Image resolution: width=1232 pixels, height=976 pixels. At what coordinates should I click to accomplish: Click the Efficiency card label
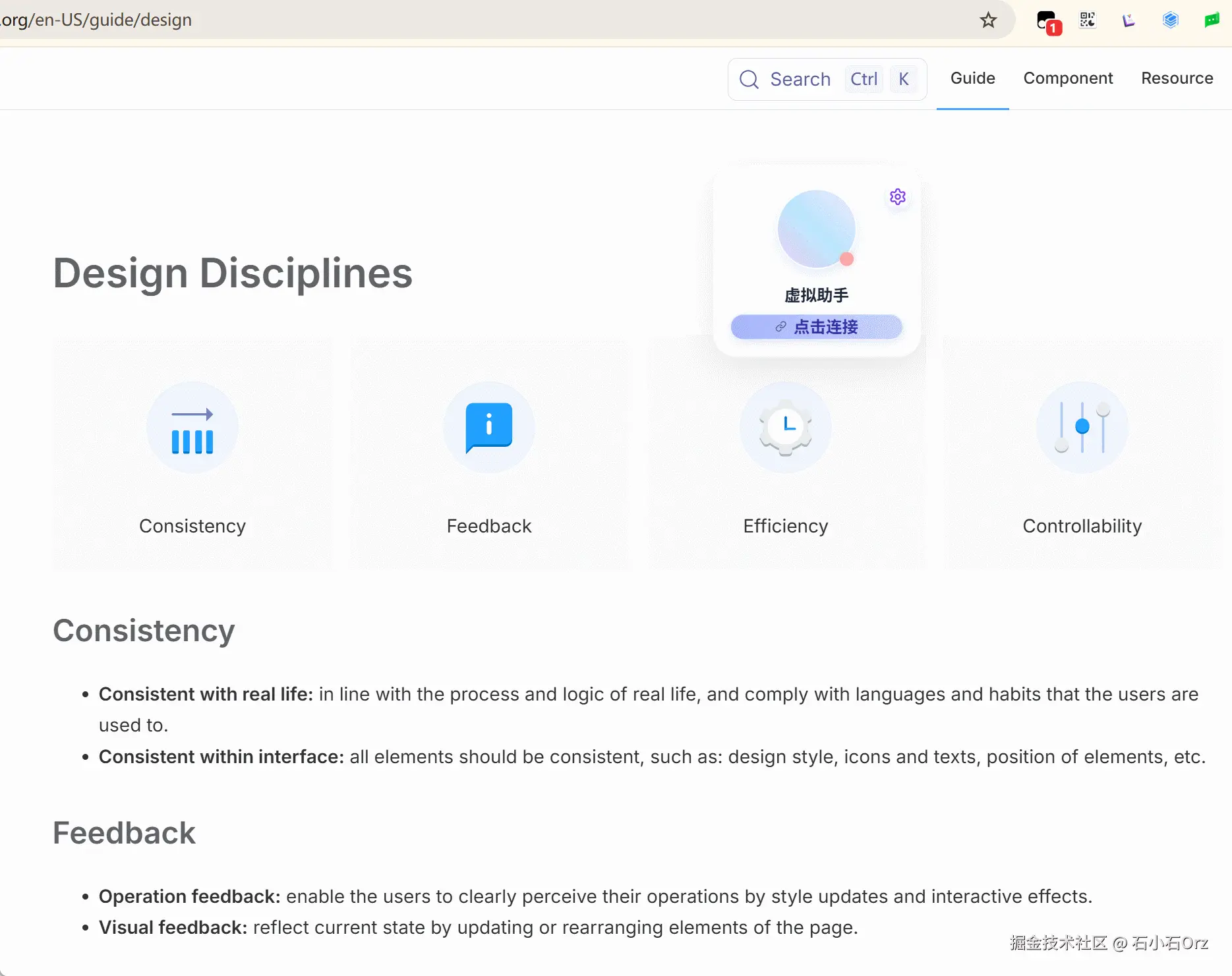point(786,526)
